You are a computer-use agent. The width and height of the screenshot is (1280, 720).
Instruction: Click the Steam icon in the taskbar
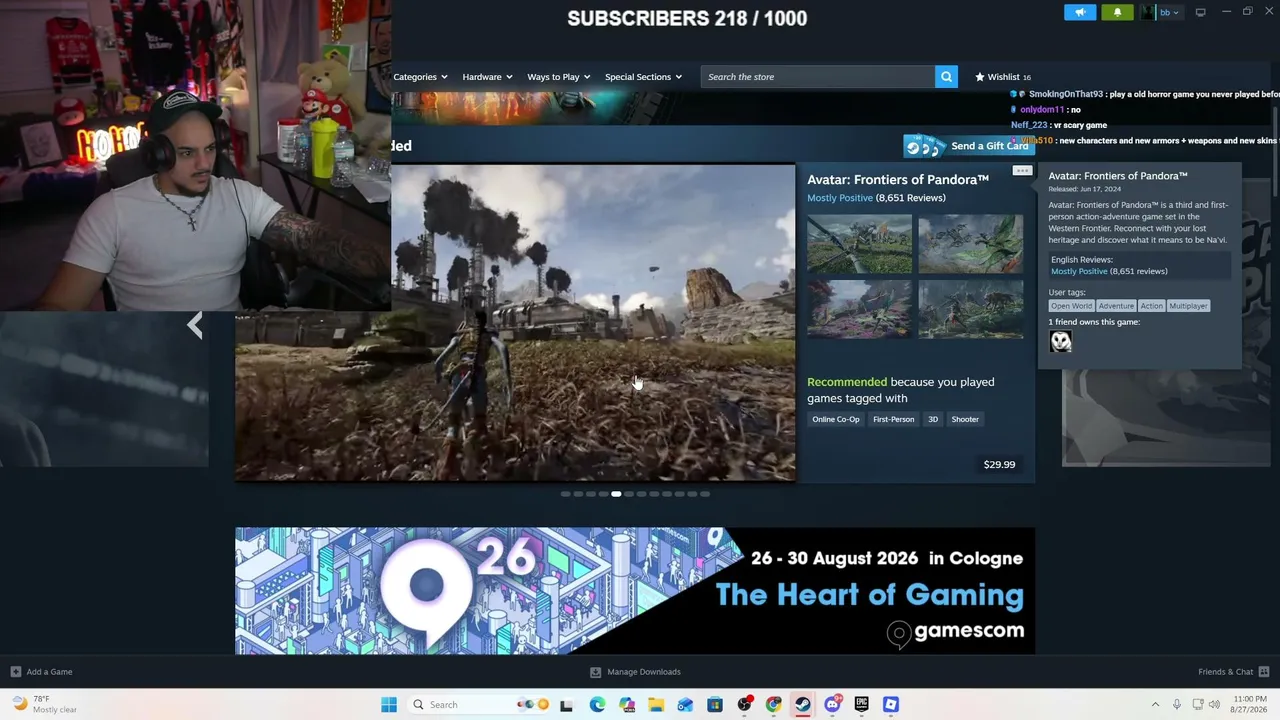pyautogui.click(x=803, y=704)
